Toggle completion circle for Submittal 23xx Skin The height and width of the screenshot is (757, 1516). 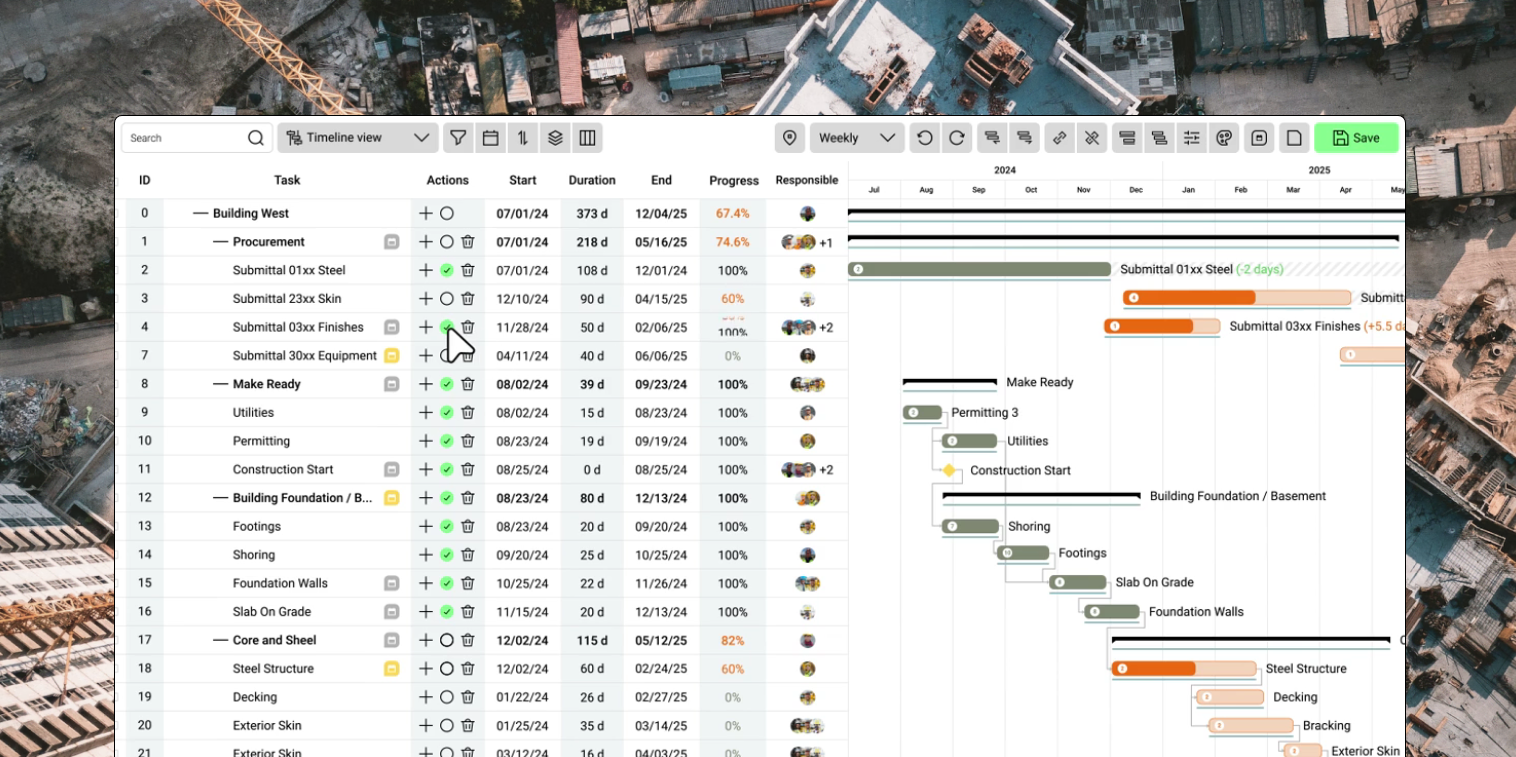(x=447, y=299)
